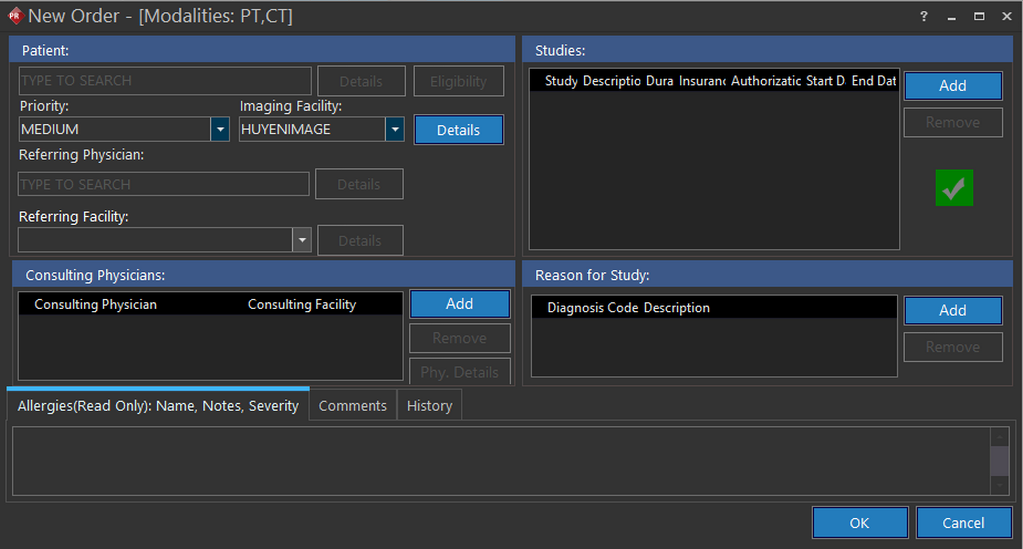The width and height of the screenshot is (1023, 549).
Task: Select the Allergies (Read Only) tab
Action: (158, 405)
